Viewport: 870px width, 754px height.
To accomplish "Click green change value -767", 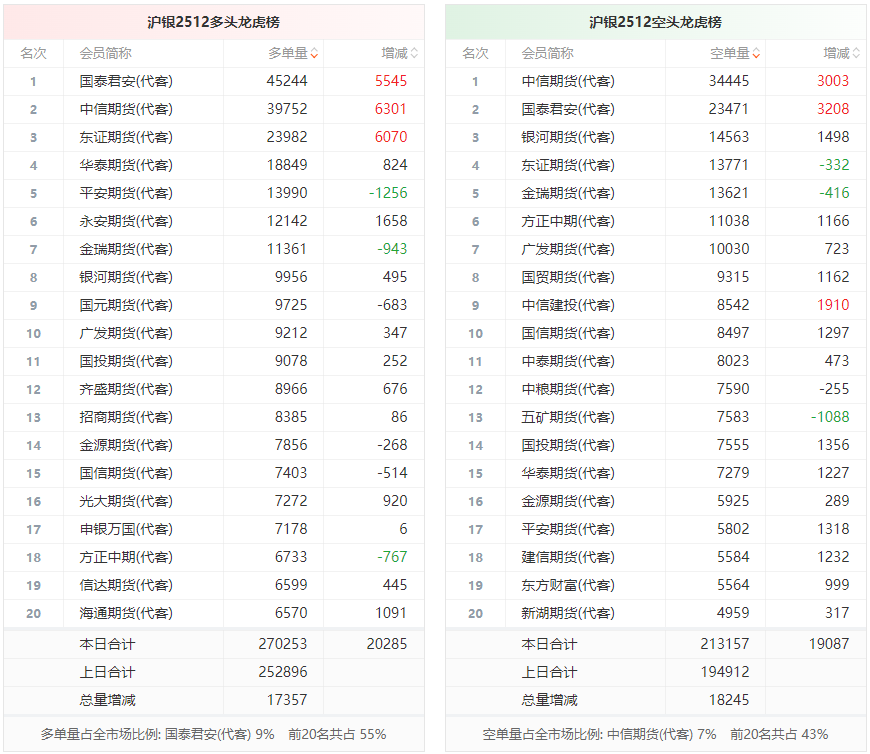I will [392, 556].
